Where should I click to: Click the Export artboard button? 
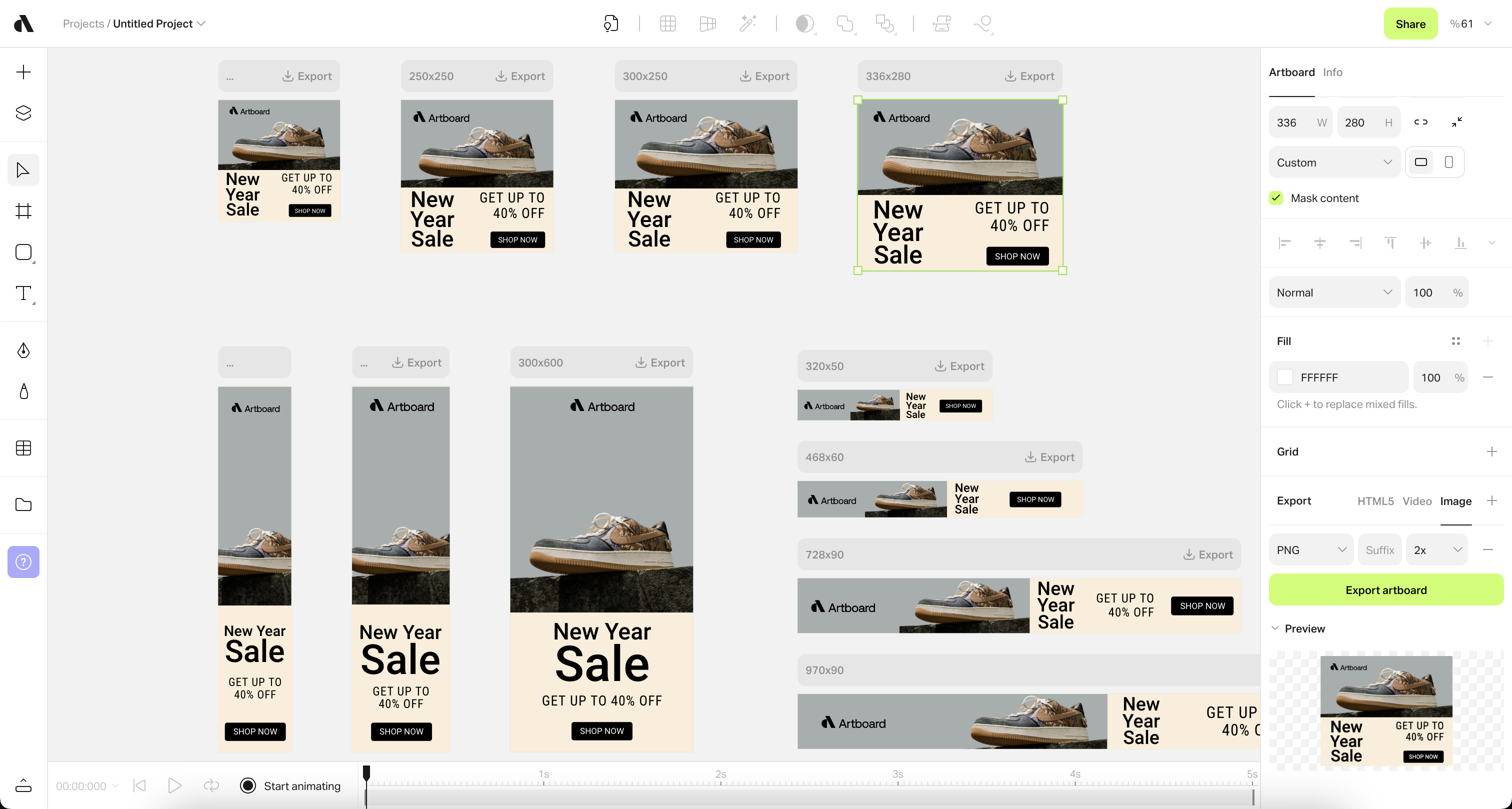point(1386,590)
